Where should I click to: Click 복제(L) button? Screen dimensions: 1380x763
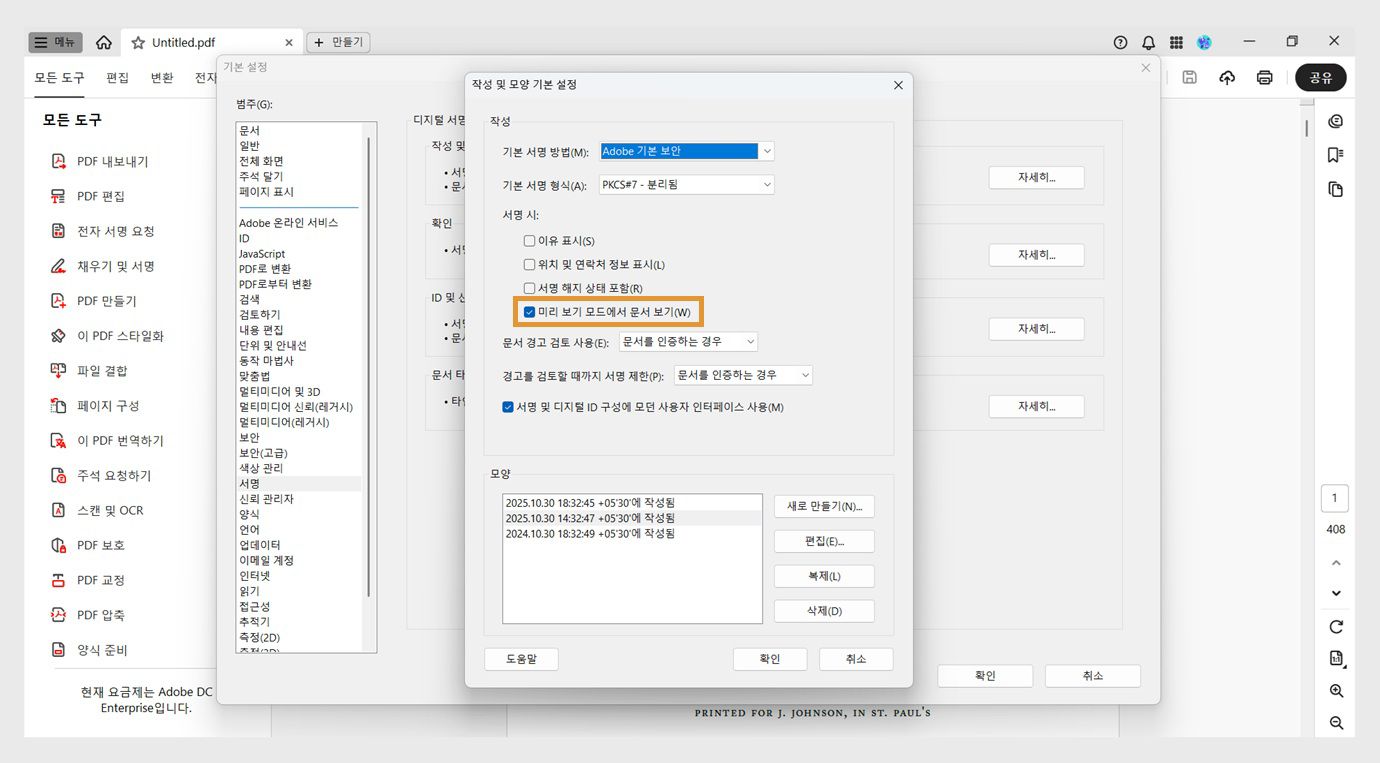coord(824,576)
